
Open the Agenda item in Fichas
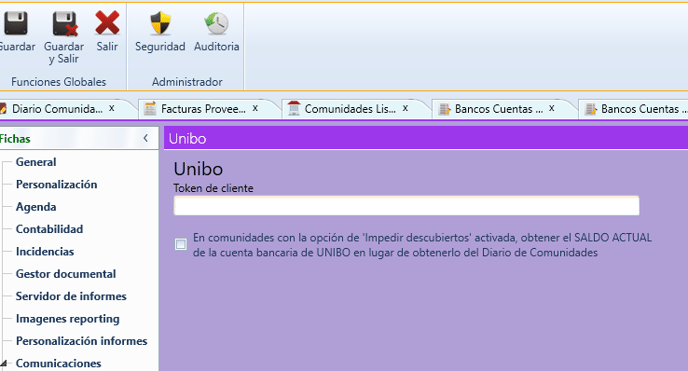tap(36, 207)
